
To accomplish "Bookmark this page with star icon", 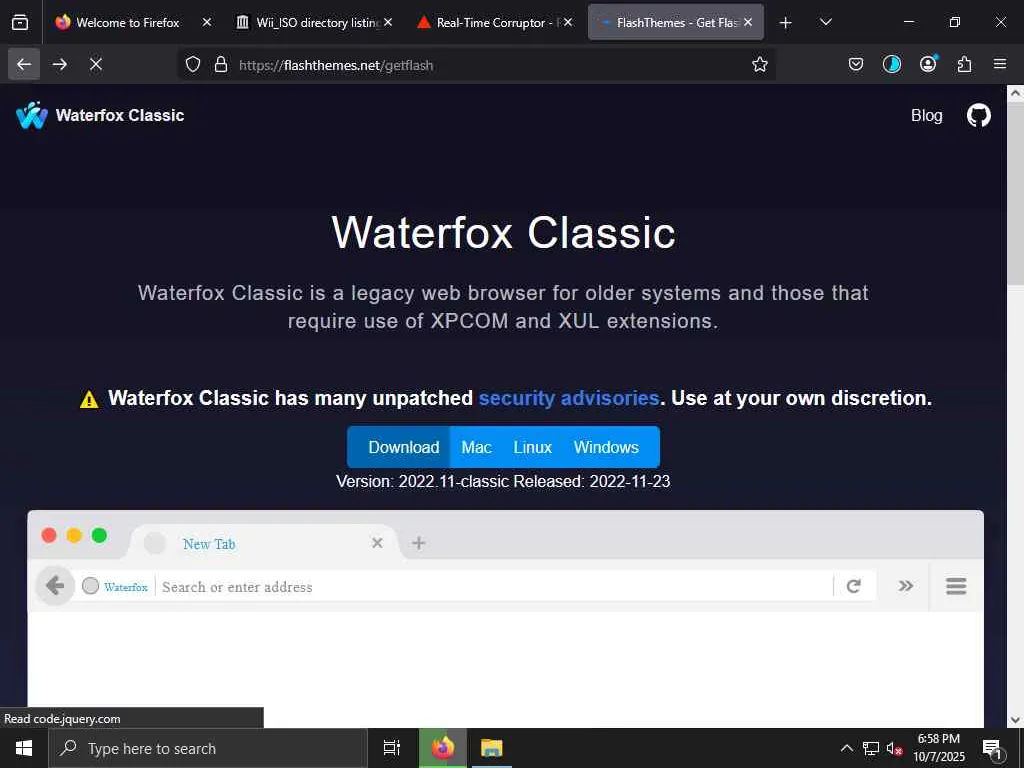I will point(760,64).
